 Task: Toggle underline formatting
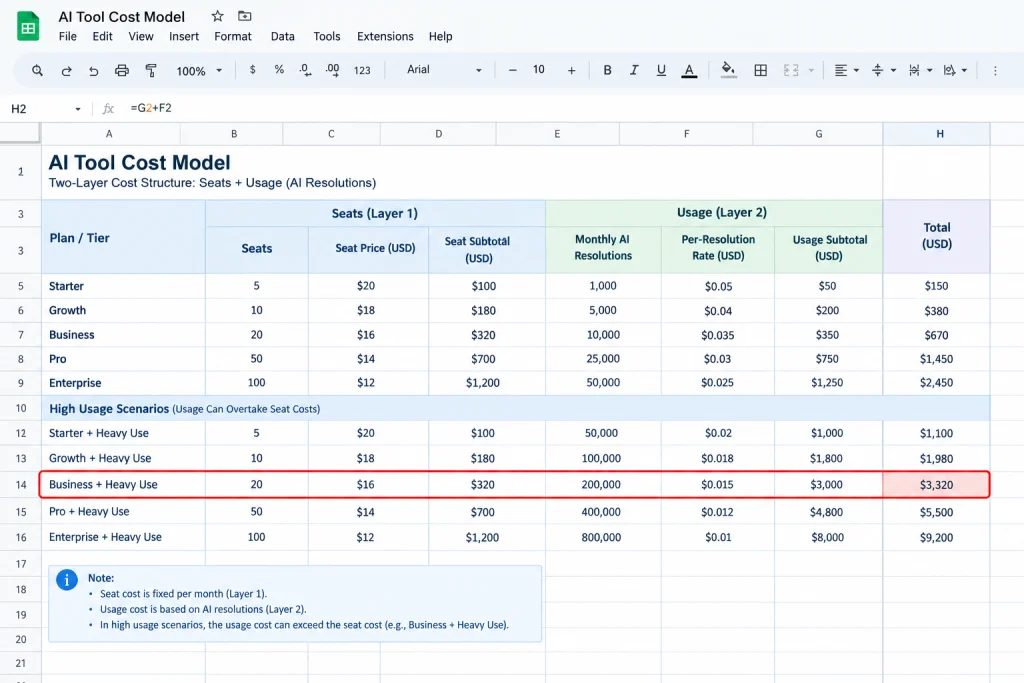pos(661,70)
